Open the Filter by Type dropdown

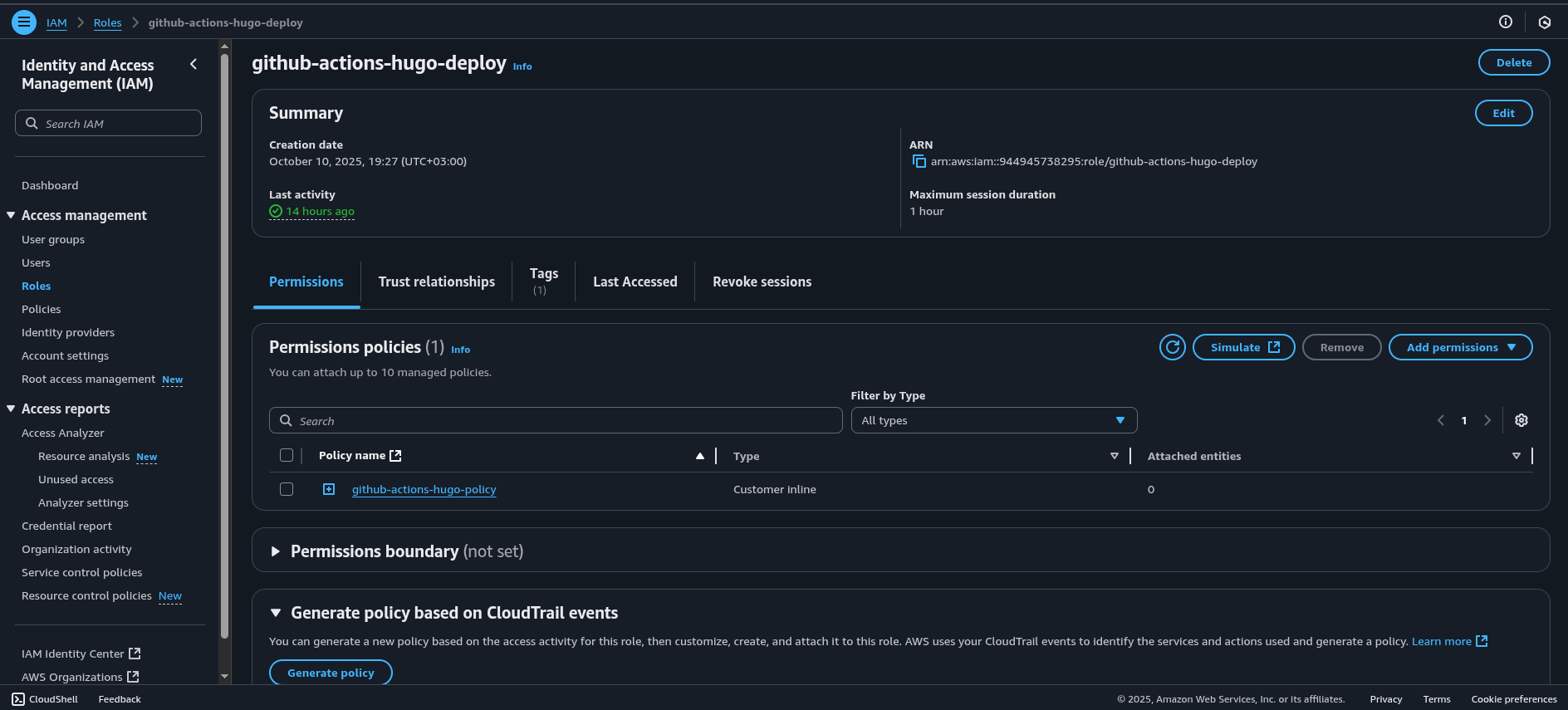pyautogui.click(x=994, y=420)
